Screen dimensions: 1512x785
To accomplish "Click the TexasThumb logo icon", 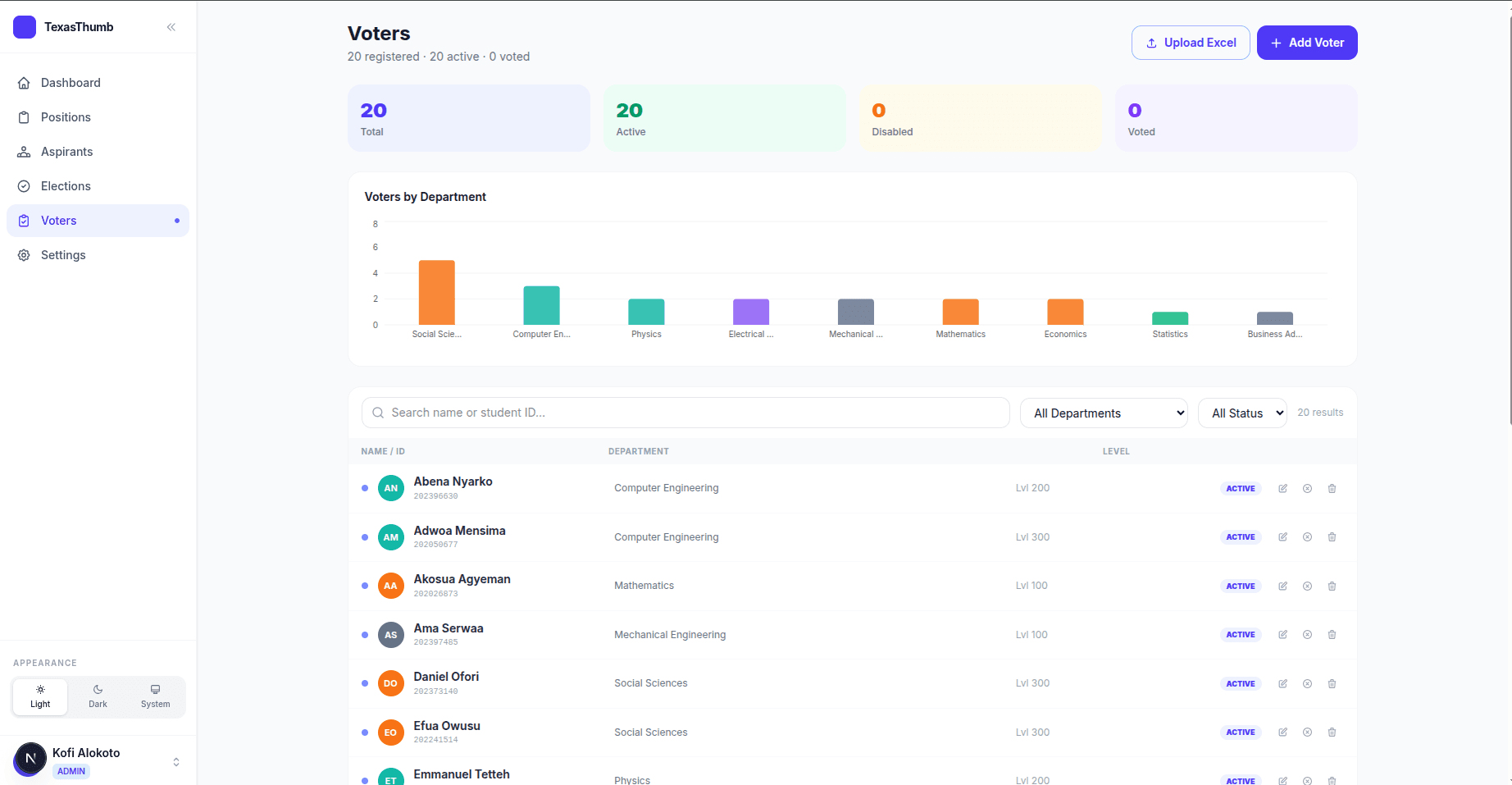I will click(25, 26).
